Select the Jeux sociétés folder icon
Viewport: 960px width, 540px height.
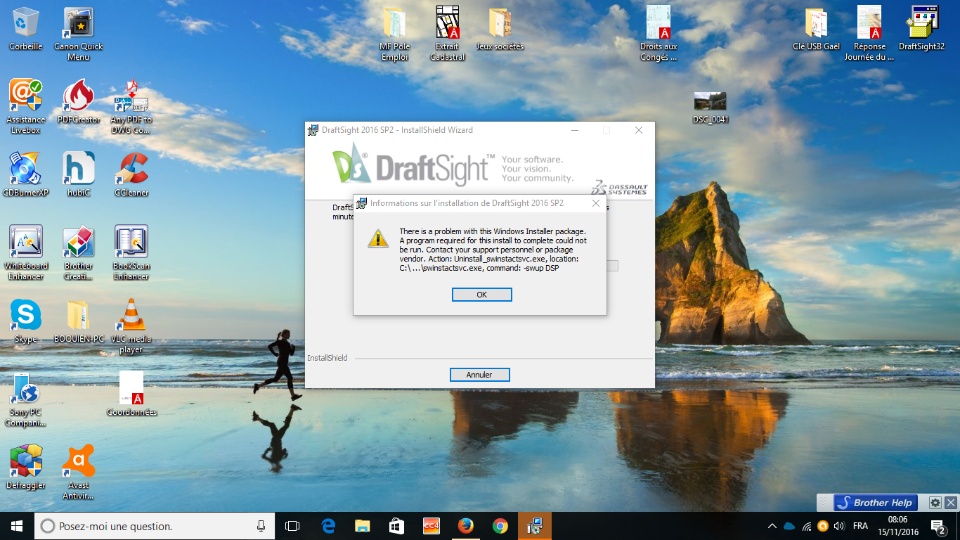click(x=500, y=29)
